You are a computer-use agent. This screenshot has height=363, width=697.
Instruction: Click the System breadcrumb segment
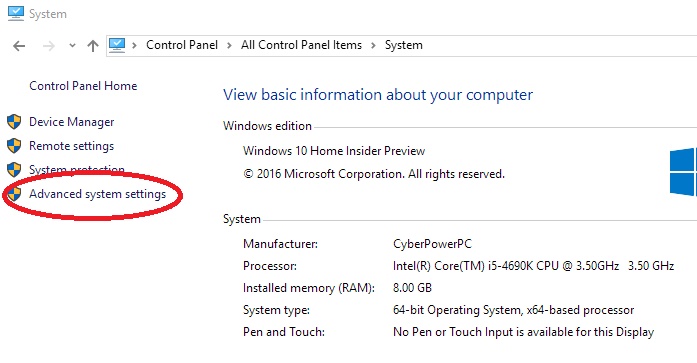point(404,45)
